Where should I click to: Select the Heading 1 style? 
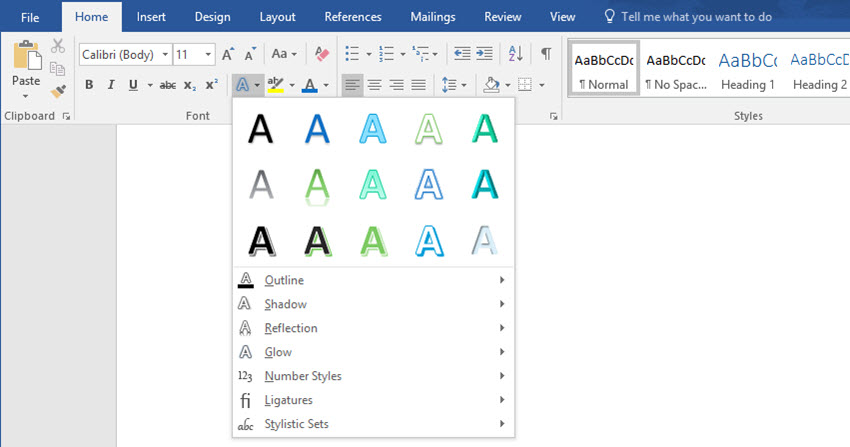(748, 69)
